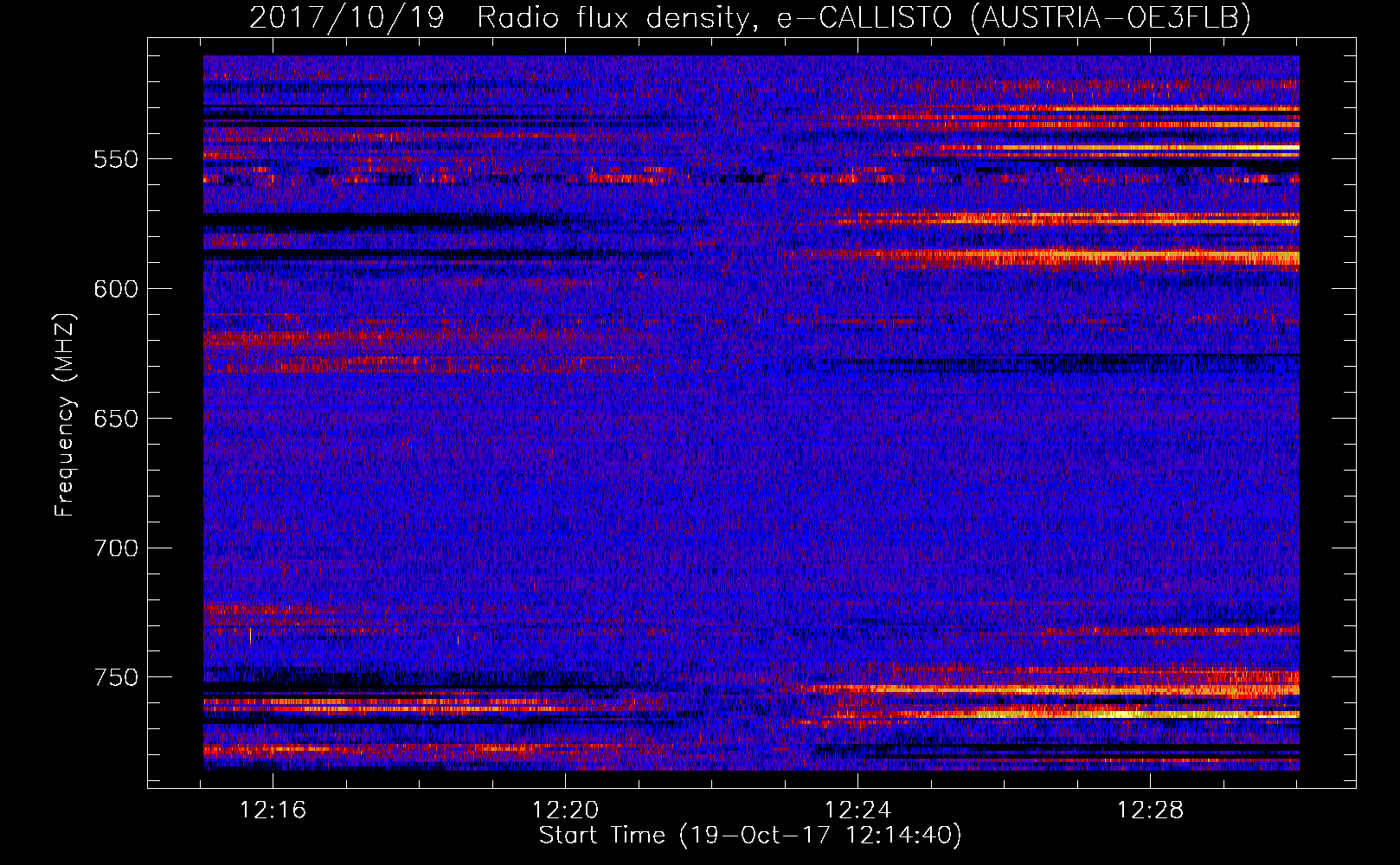Click the 550 frequency tick label

(x=116, y=159)
